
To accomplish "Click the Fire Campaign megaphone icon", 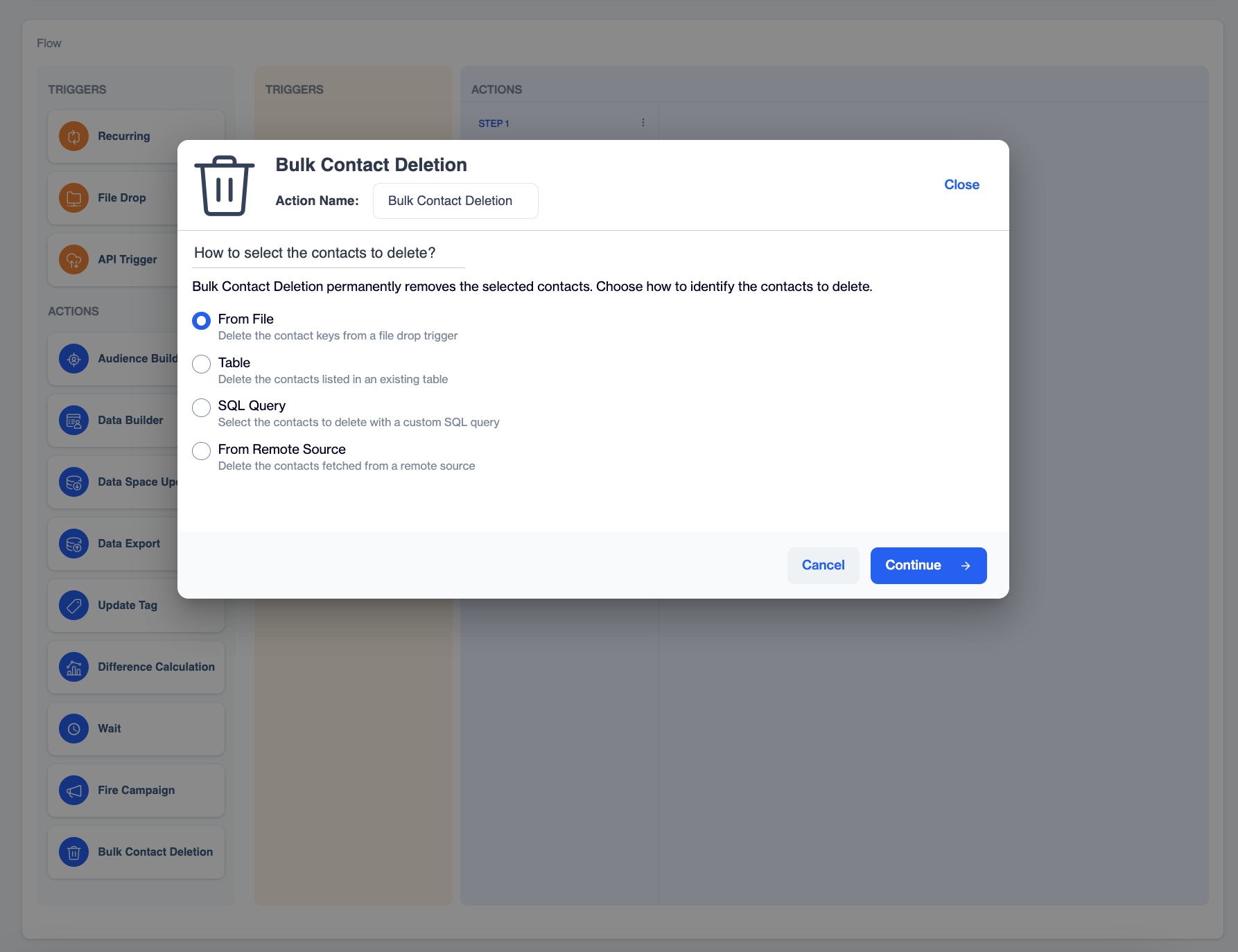I will pyautogui.click(x=73, y=791).
